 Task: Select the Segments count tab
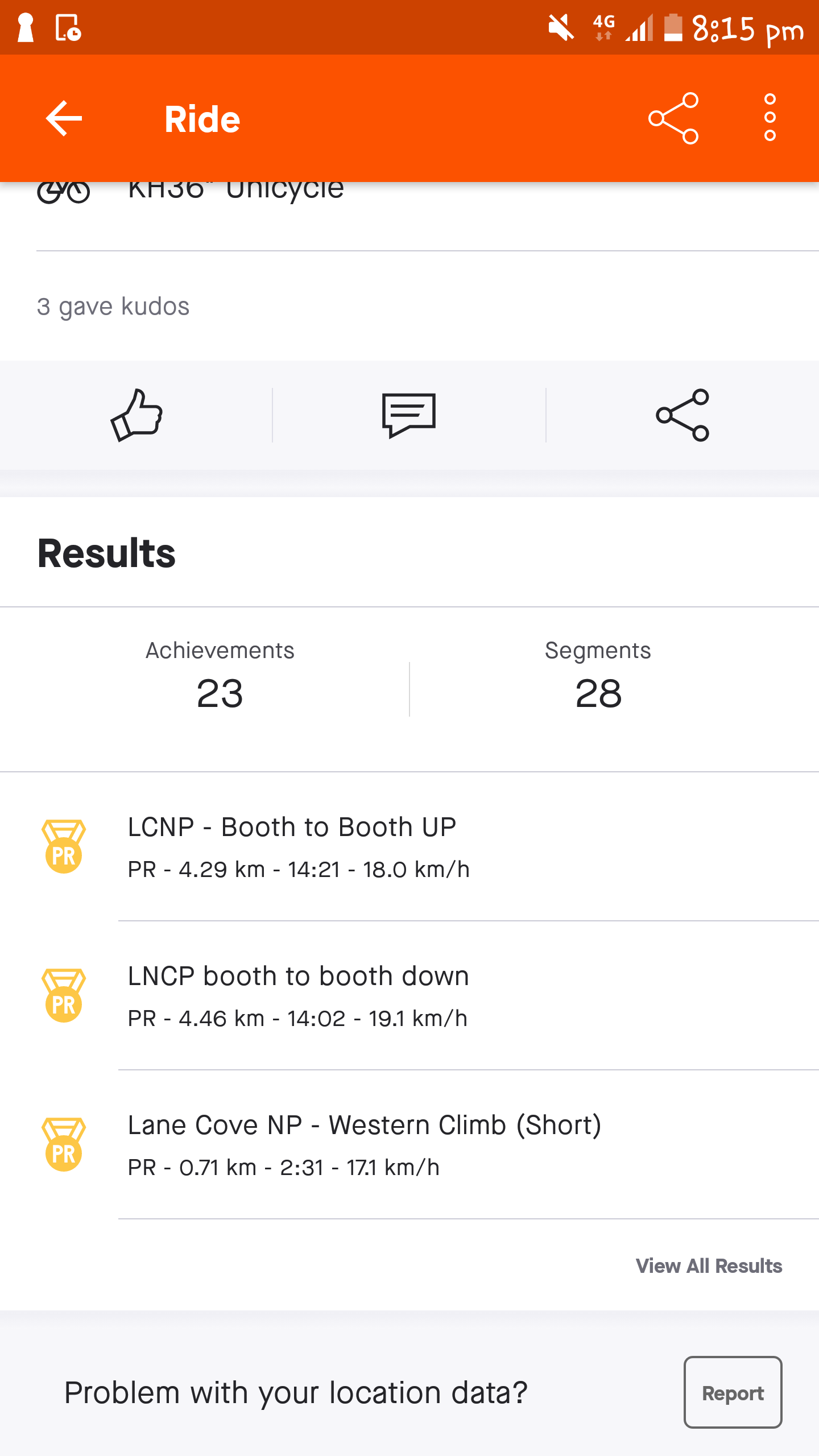pyautogui.click(x=598, y=677)
